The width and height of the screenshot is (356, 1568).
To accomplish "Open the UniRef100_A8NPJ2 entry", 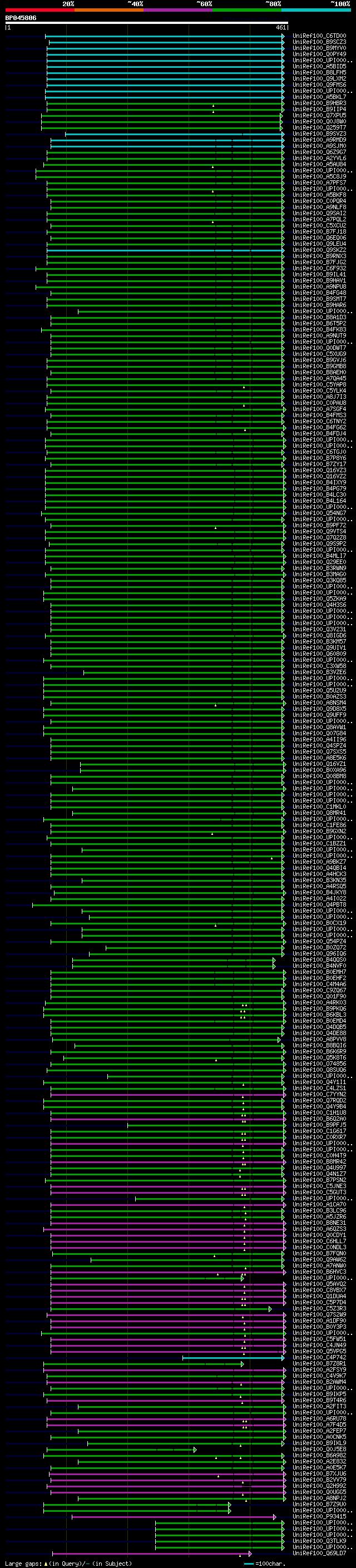I will 319,1498.
